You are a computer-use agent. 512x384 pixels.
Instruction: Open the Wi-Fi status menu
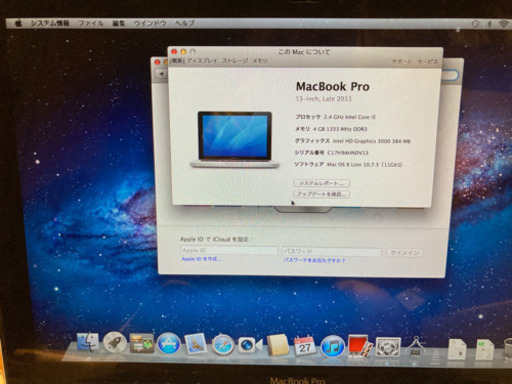504,24
